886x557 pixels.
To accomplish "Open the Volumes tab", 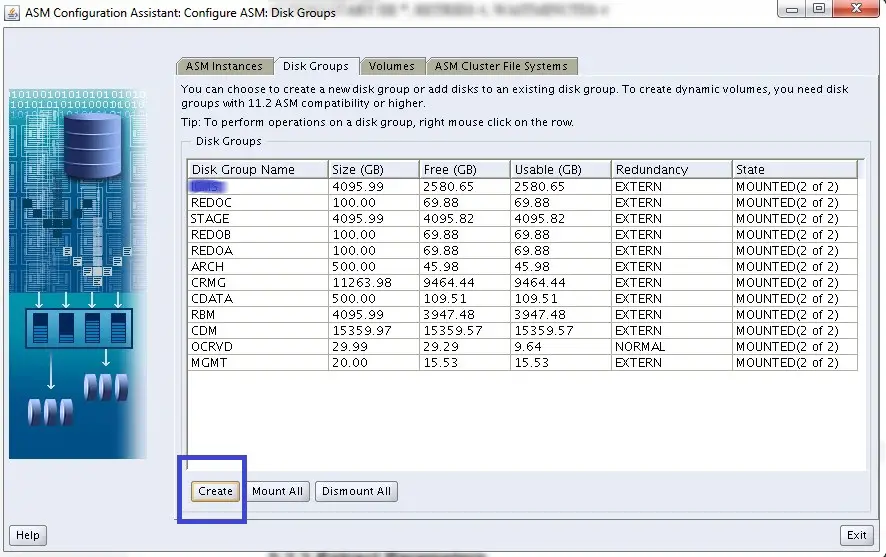I will [392, 66].
